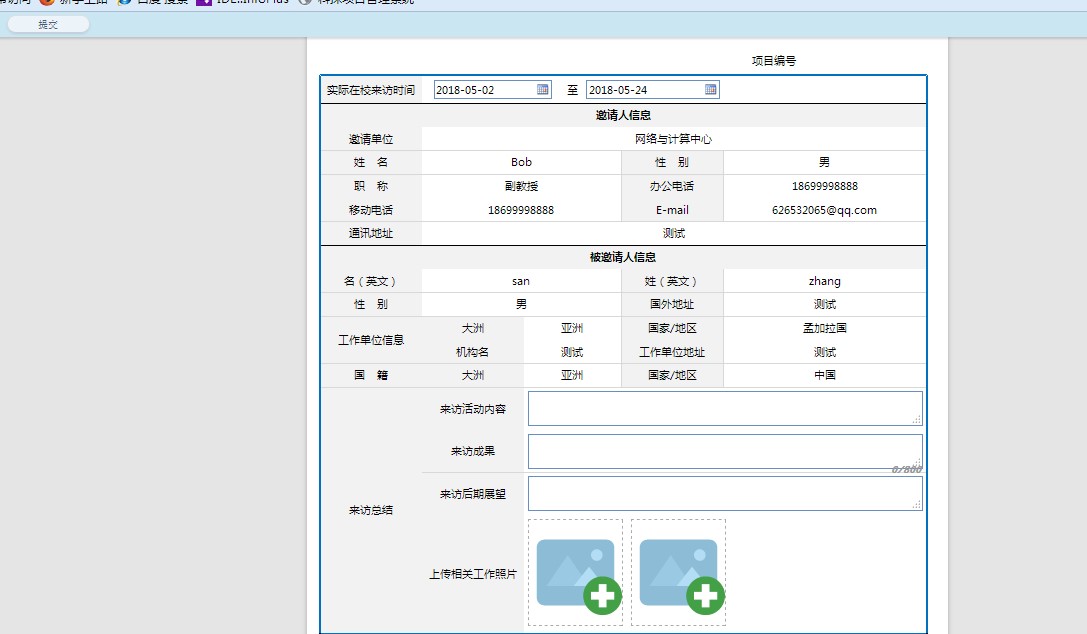Grab resize handle of 来访活动内容 text box
Viewport: 1087px width, 634px height.
click(917, 420)
